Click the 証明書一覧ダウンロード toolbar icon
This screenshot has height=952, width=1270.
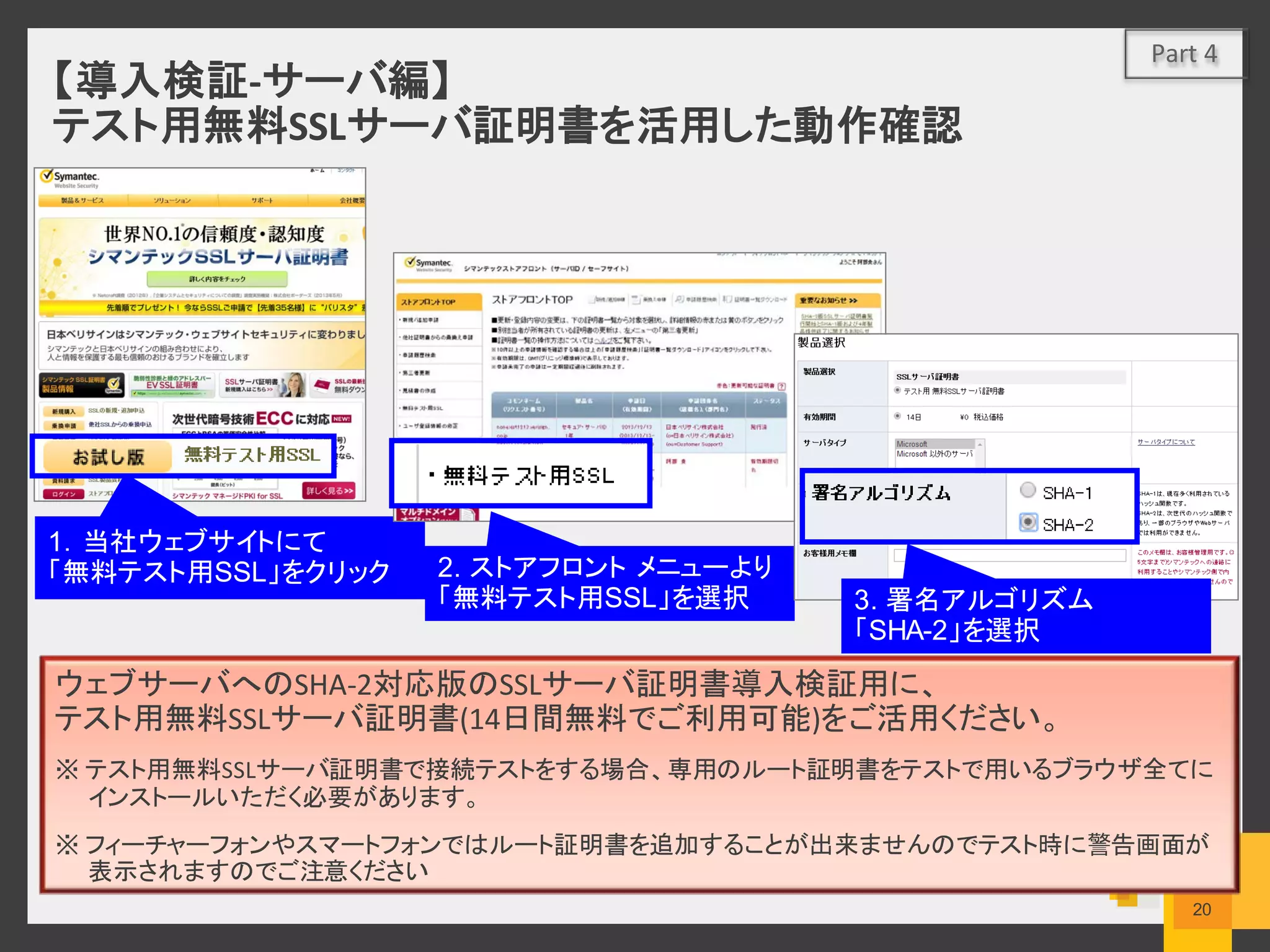click(x=755, y=300)
